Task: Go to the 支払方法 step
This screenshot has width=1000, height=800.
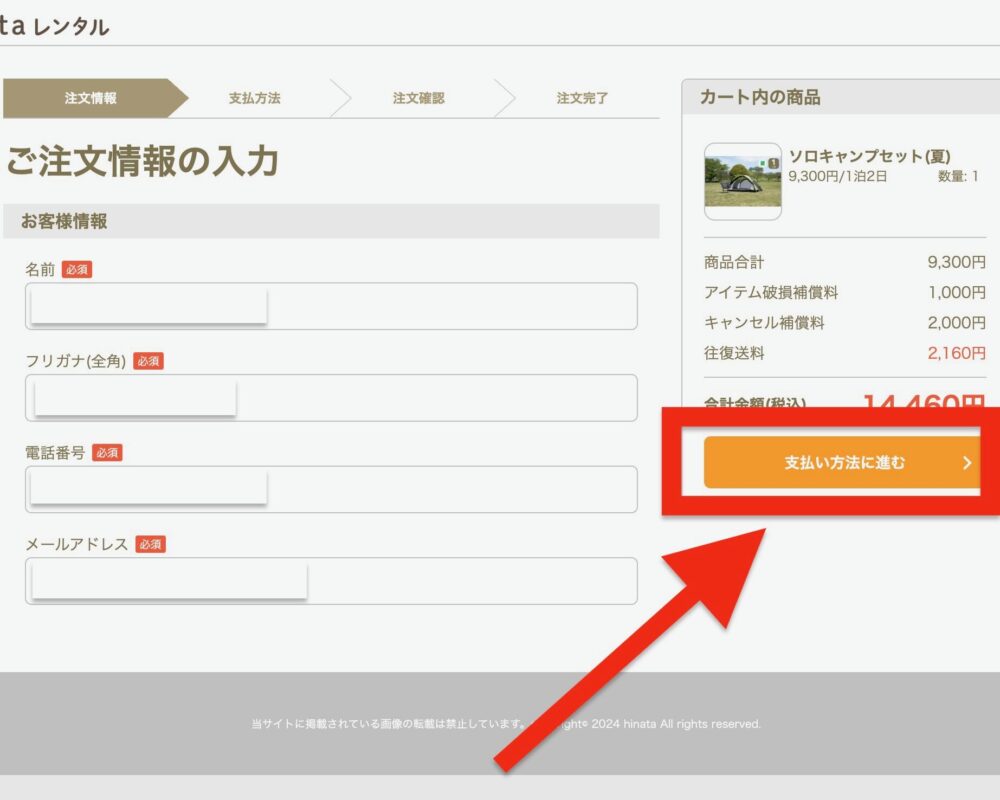Action: coord(255,98)
